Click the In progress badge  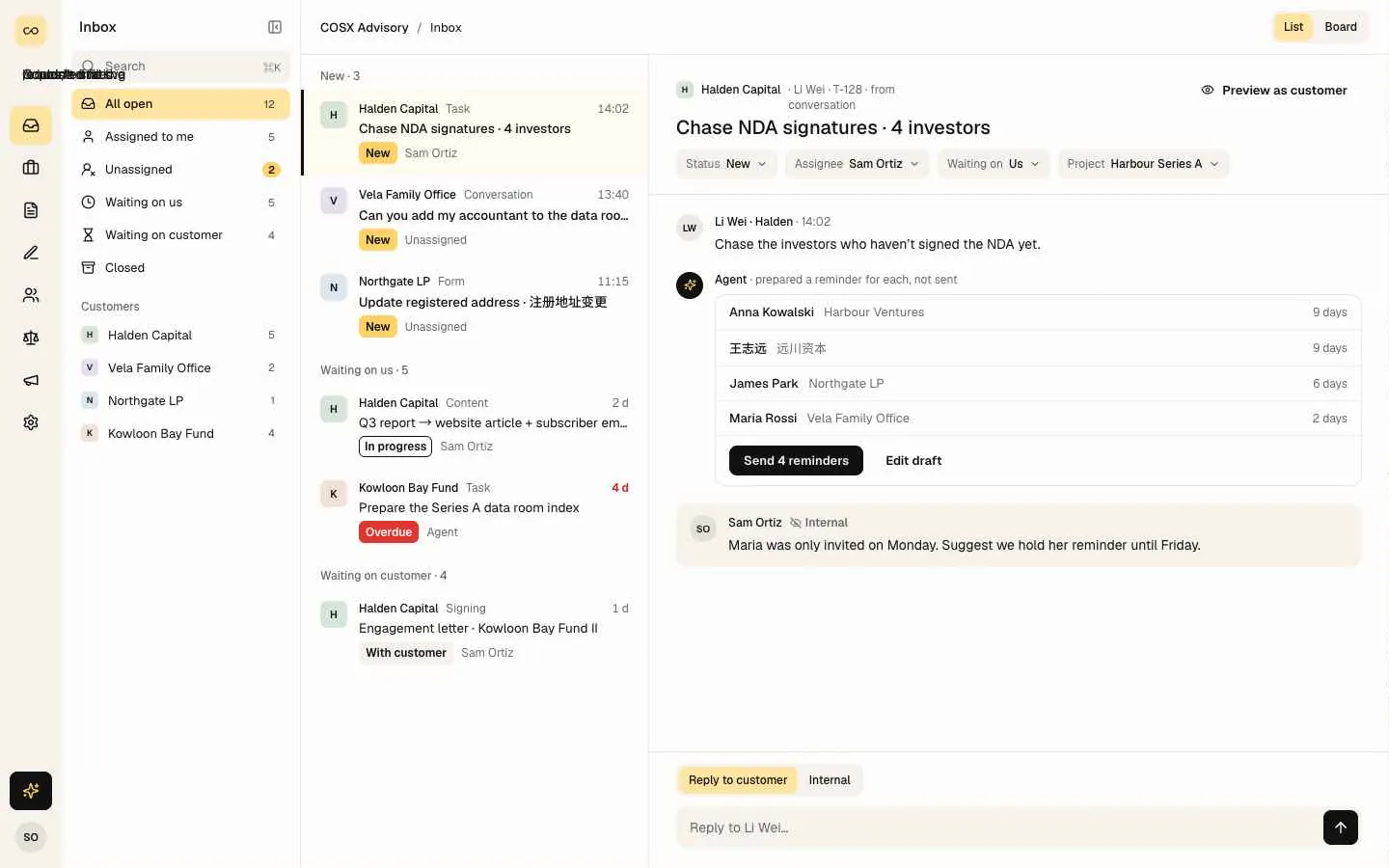395,447
